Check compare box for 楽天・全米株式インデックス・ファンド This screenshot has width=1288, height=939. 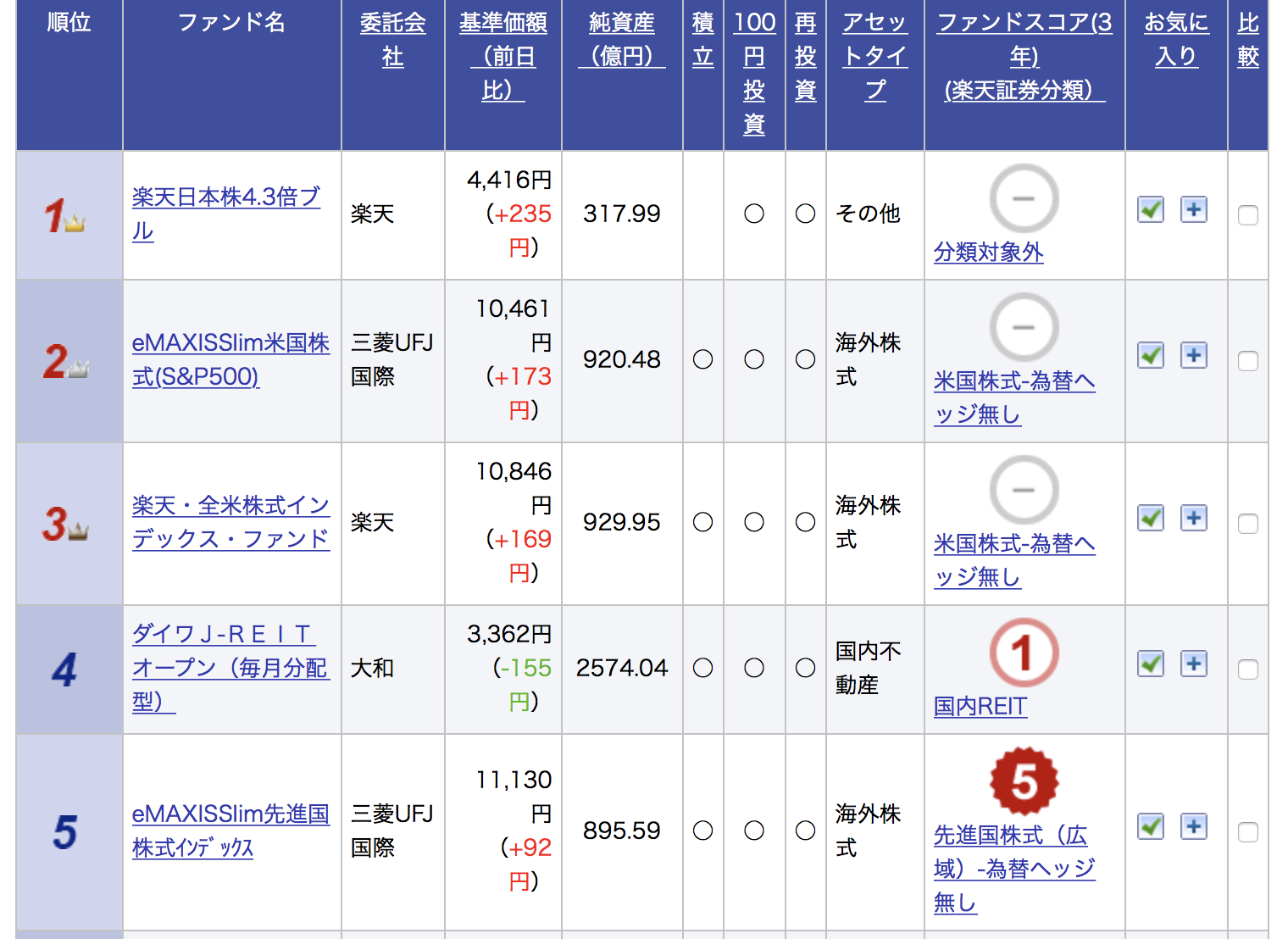tap(1248, 524)
